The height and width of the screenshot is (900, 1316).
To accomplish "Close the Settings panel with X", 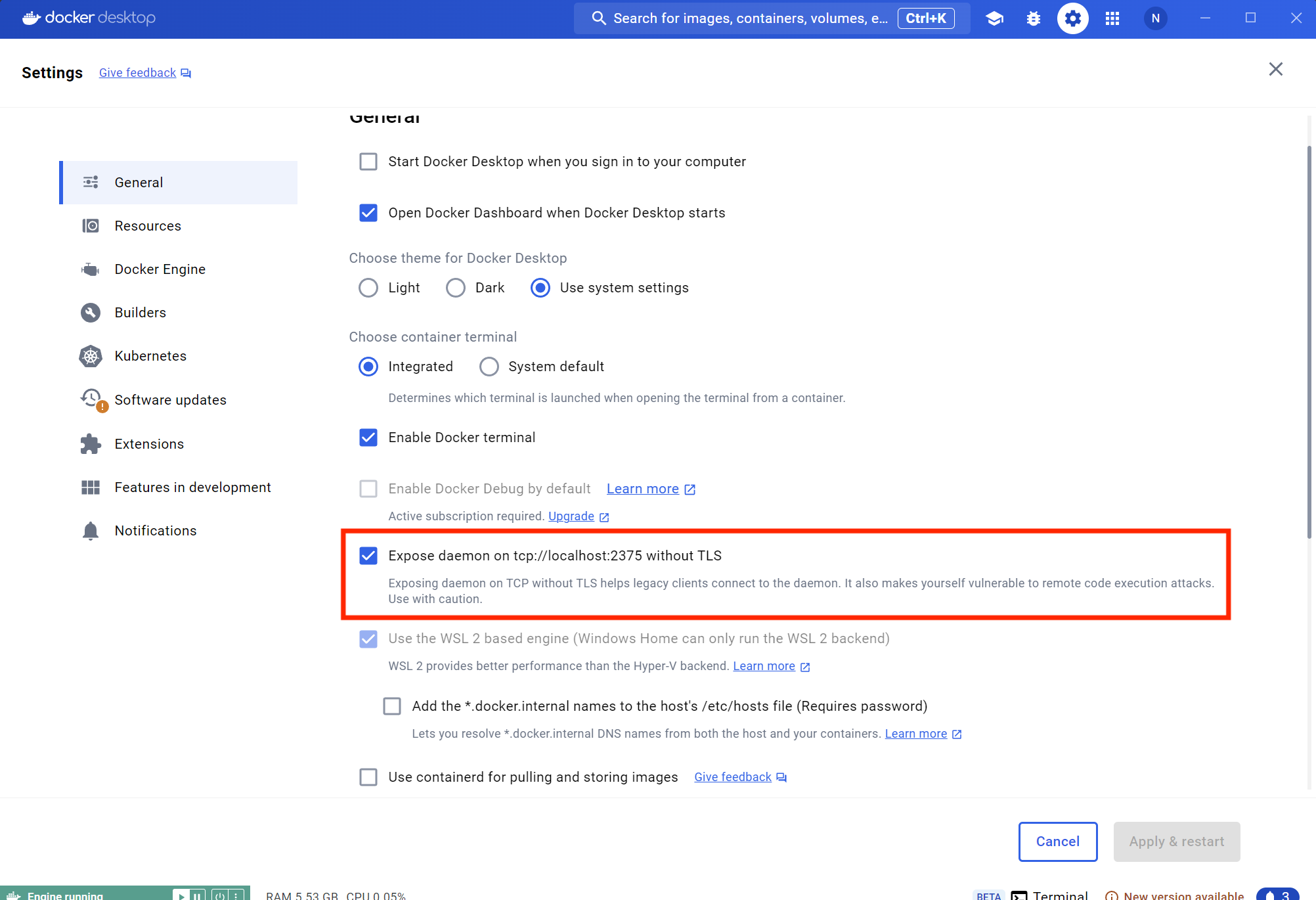I will click(1275, 70).
